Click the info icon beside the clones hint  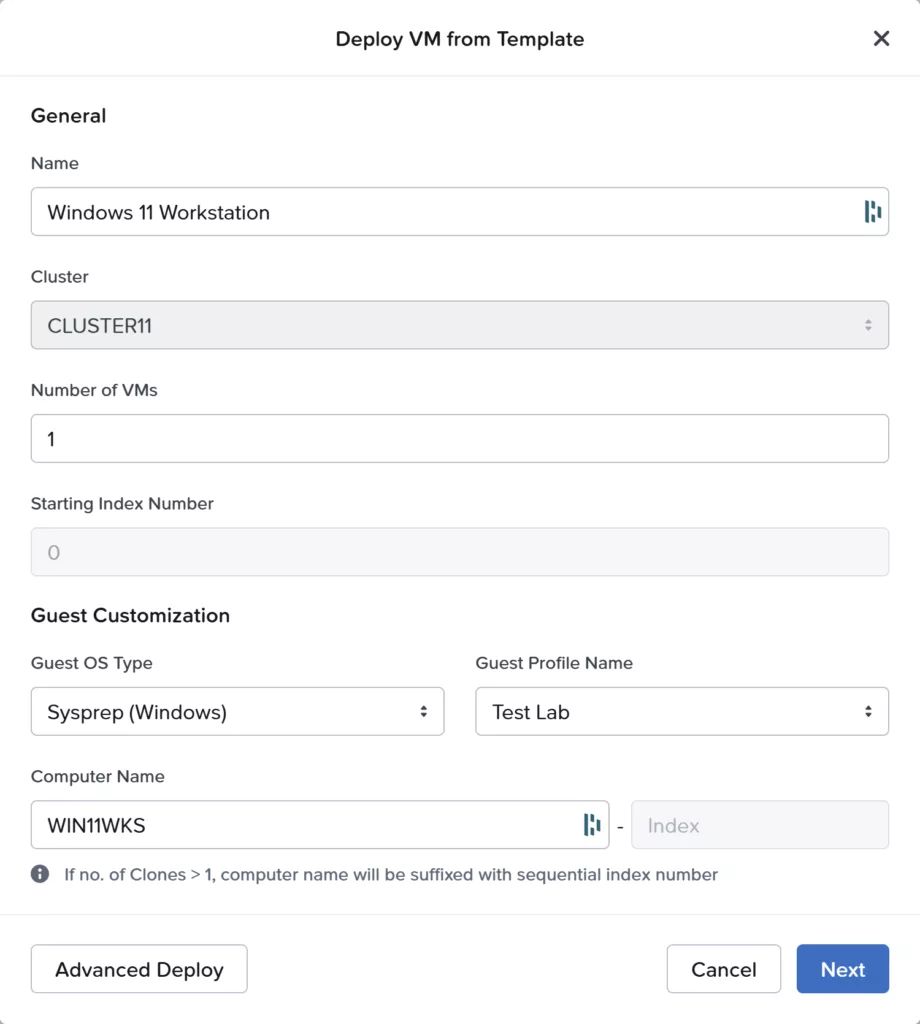(x=40, y=874)
